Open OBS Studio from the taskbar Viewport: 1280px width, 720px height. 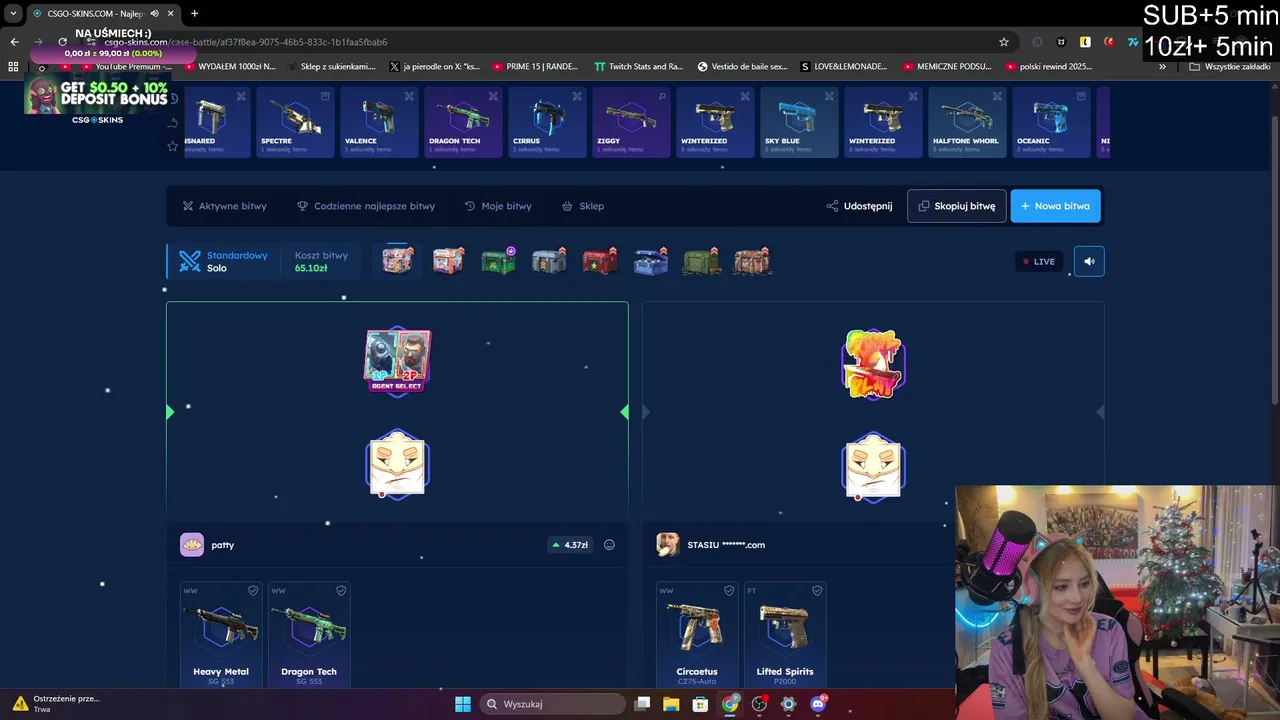pos(759,704)
